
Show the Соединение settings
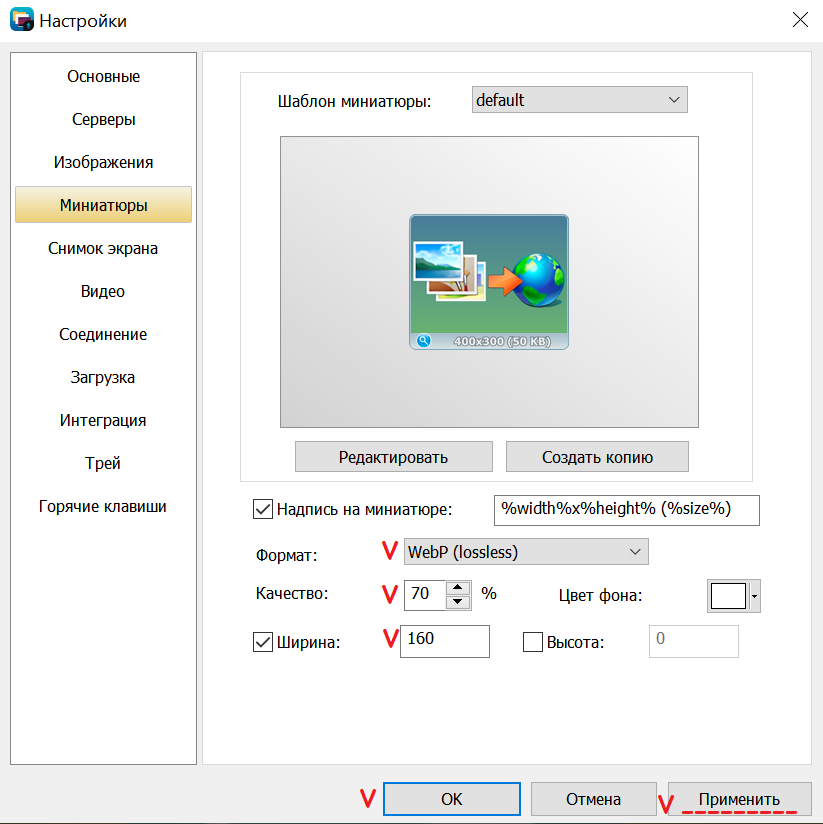104,334
